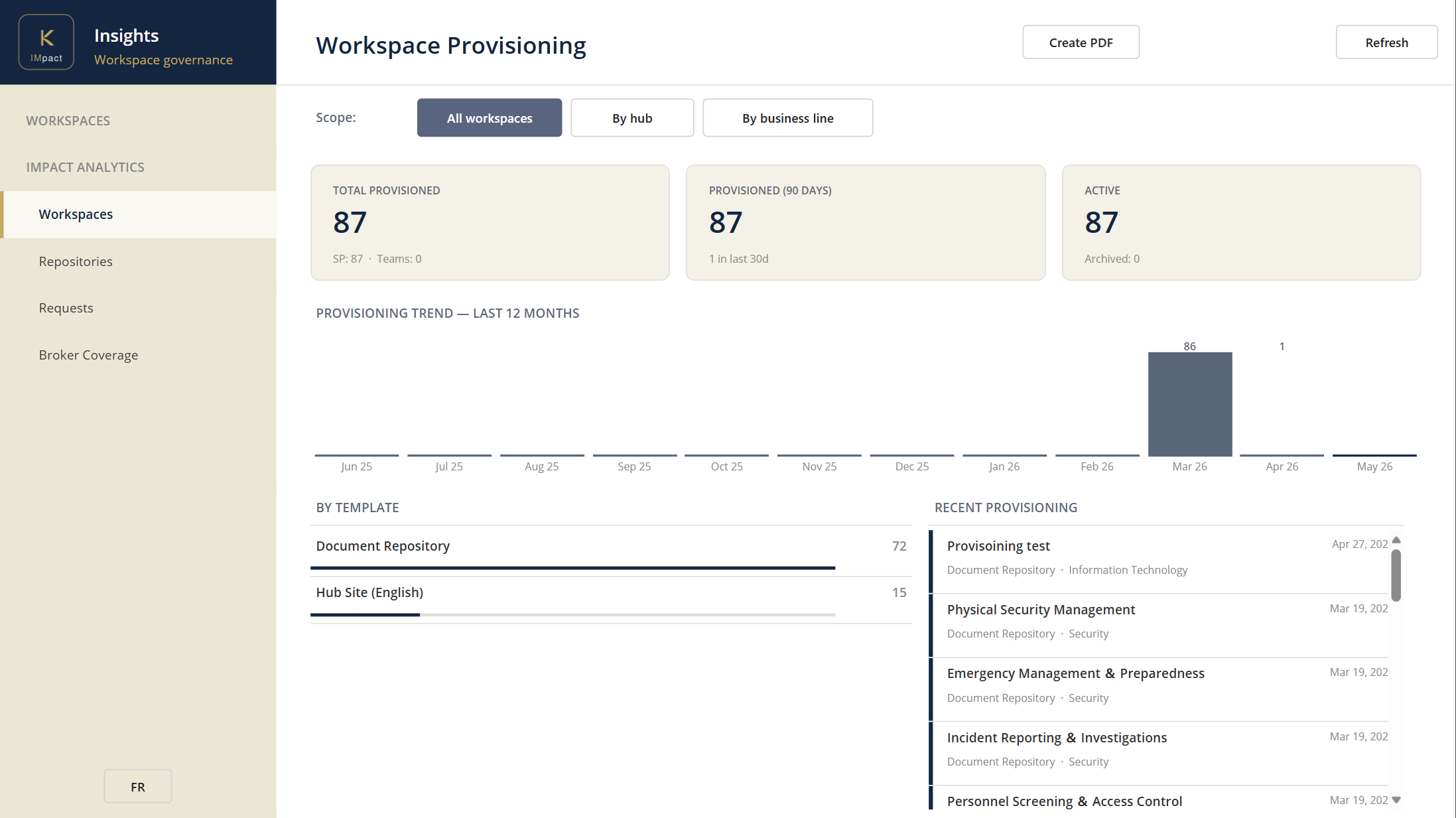Click the Hub Site (English) progress bar

(x=572, y=615)
